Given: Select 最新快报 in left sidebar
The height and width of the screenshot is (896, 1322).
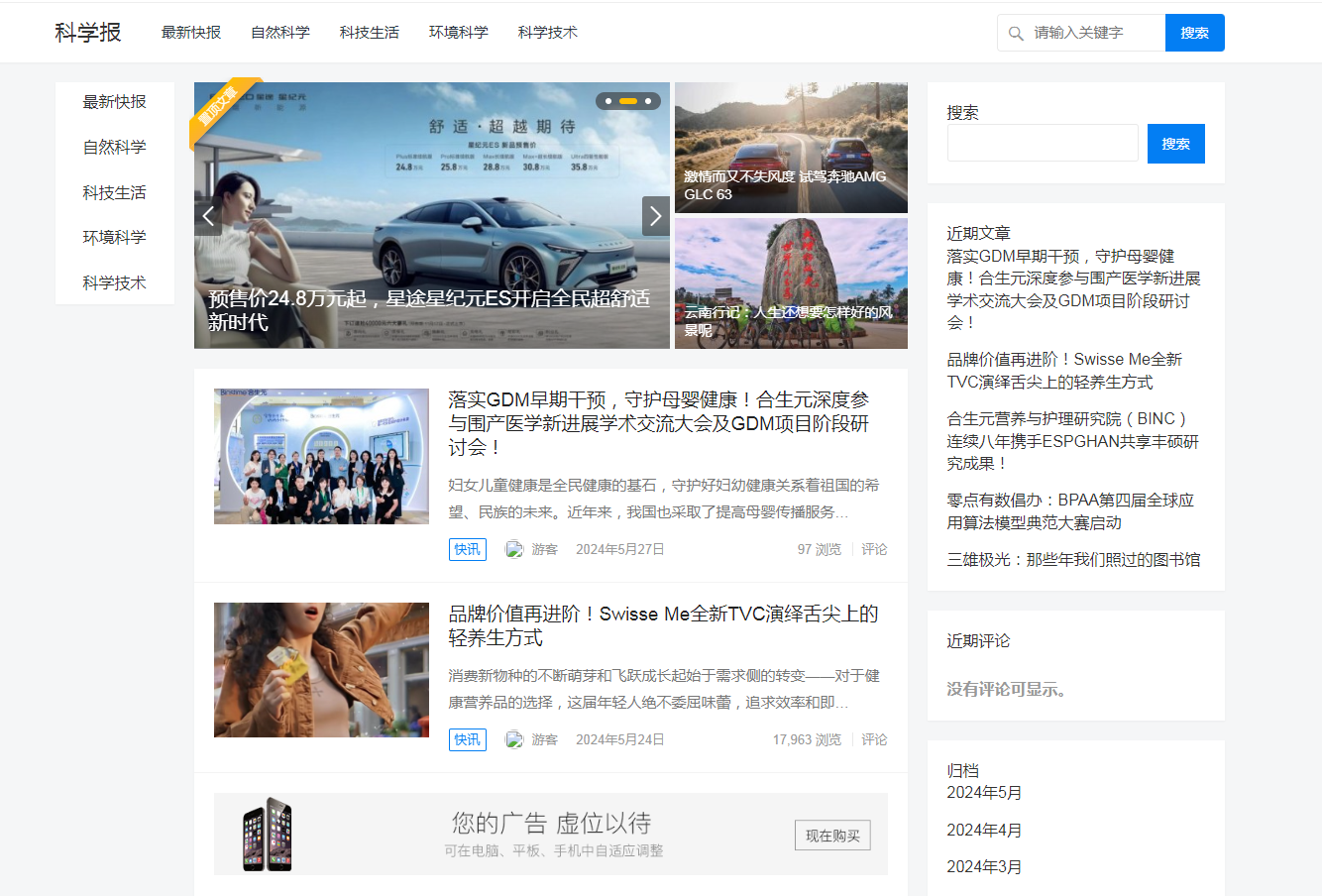Looking at the screenshot, I should point(115,102).
